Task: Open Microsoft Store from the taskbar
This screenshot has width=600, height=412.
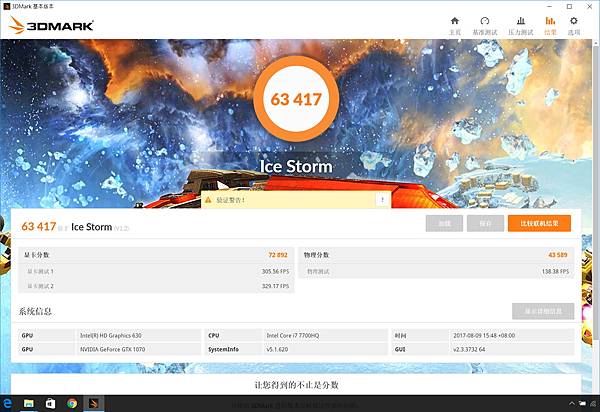Action: [50, 403]
